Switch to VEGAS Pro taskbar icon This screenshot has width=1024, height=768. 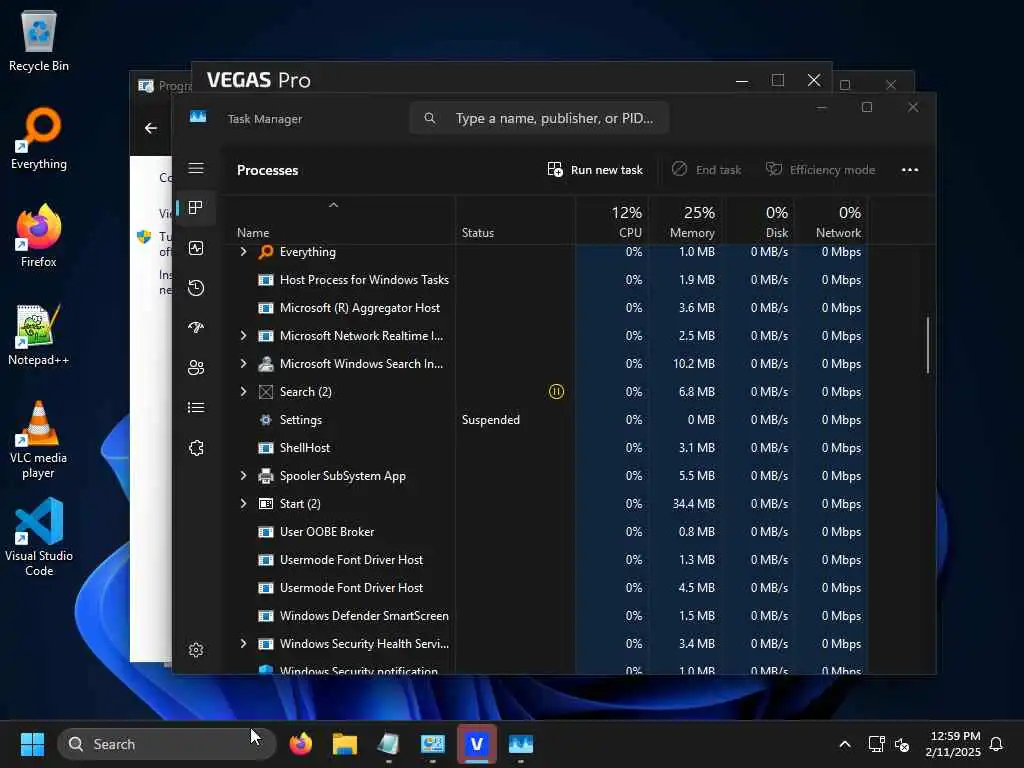coord(477,744)
